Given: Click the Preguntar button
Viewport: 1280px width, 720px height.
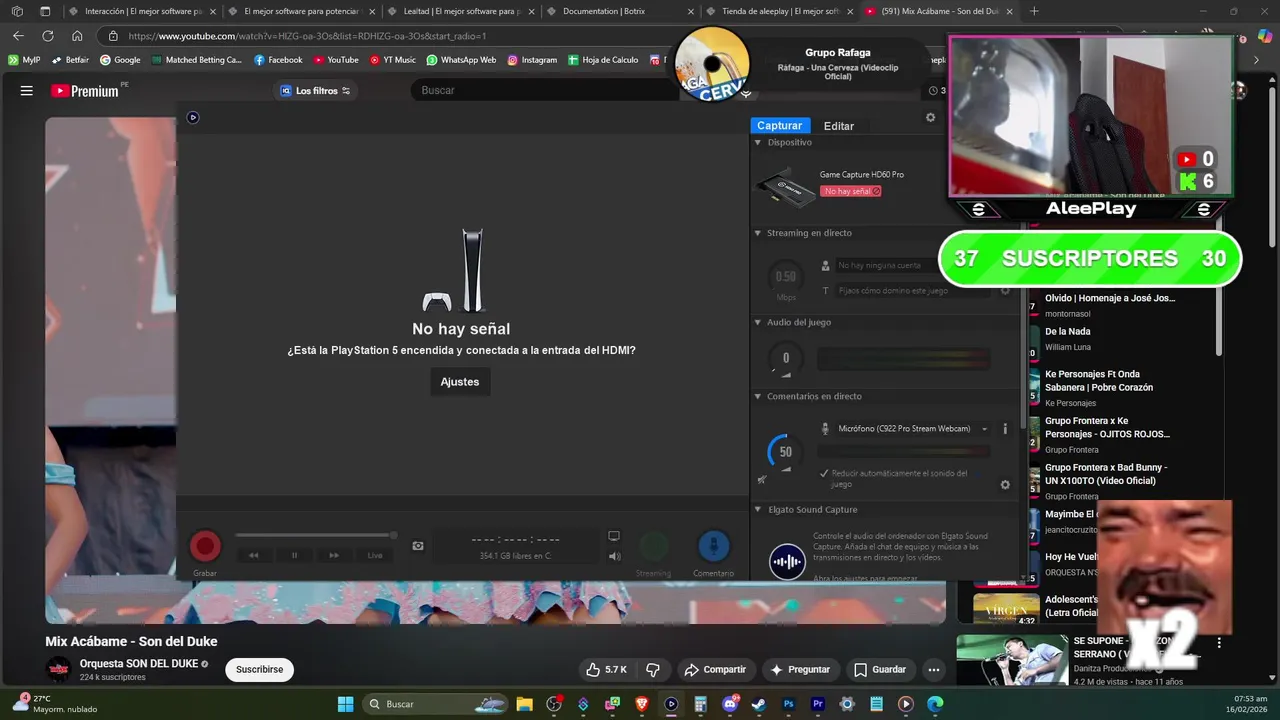Looking at the screenshot, I should [x=800, y=670].
